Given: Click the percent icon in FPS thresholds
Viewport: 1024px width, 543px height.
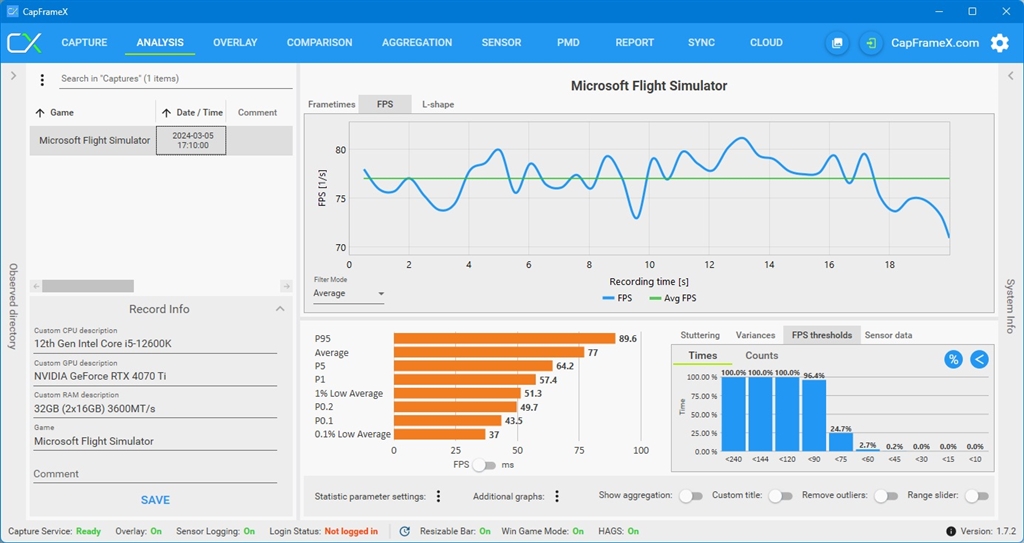Looking at the screenshot, I should tap(953, 359).
